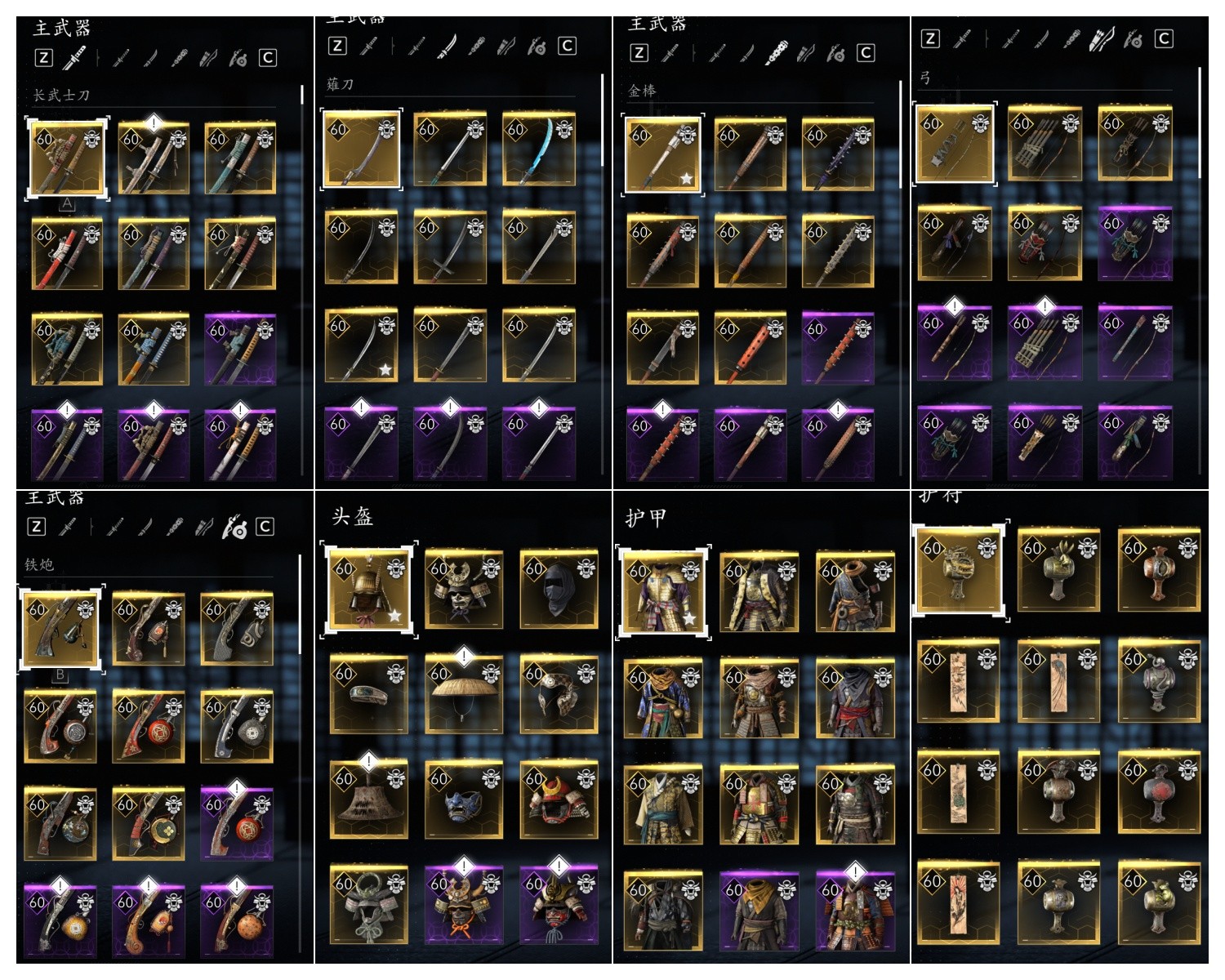Click the Z key icon in the 铁炮 panel

36,527
